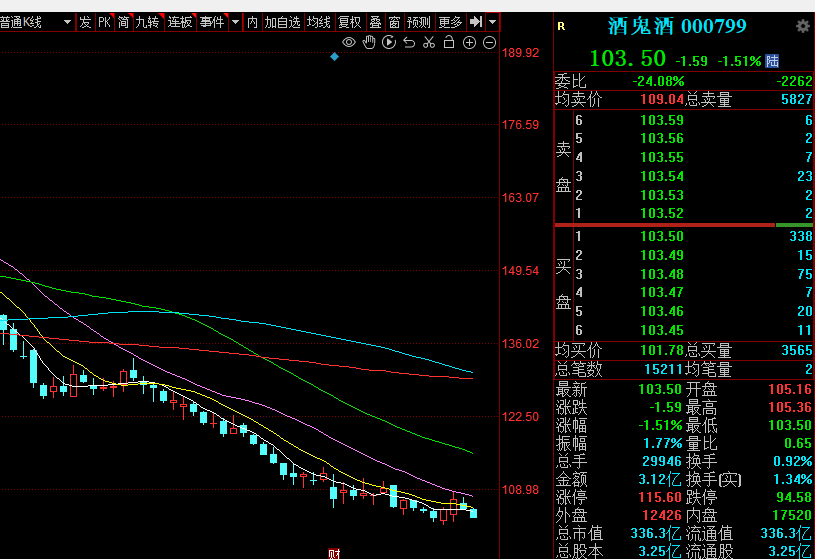Click the replay playback icon
Viewport: 815px width, 559px height.
click(389, 42)
